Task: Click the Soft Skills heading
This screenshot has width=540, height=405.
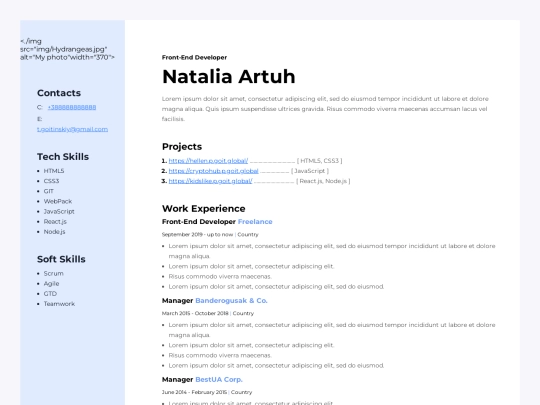Action: coord(61,259)
